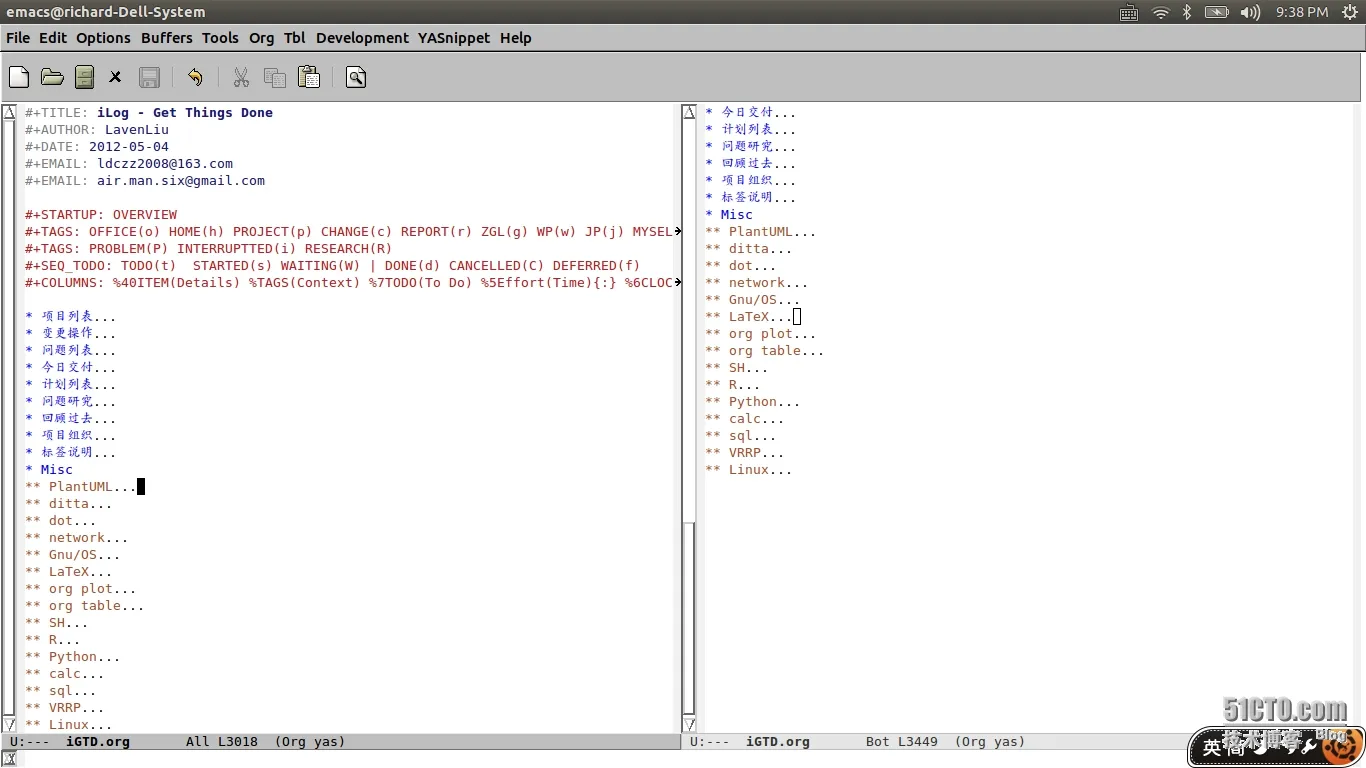Click the 9:38 PM clock in the top panel

point(1302,12)
